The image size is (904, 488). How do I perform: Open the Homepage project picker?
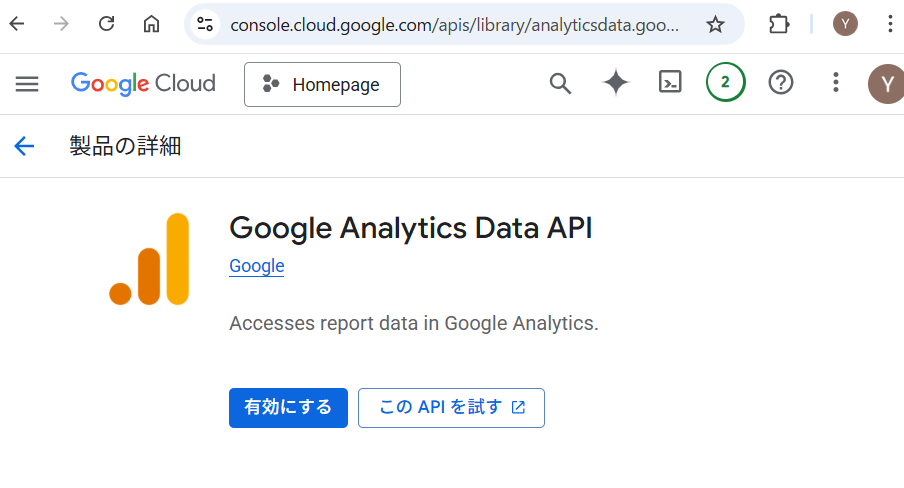pyautogui.click(x=322, y=84)
